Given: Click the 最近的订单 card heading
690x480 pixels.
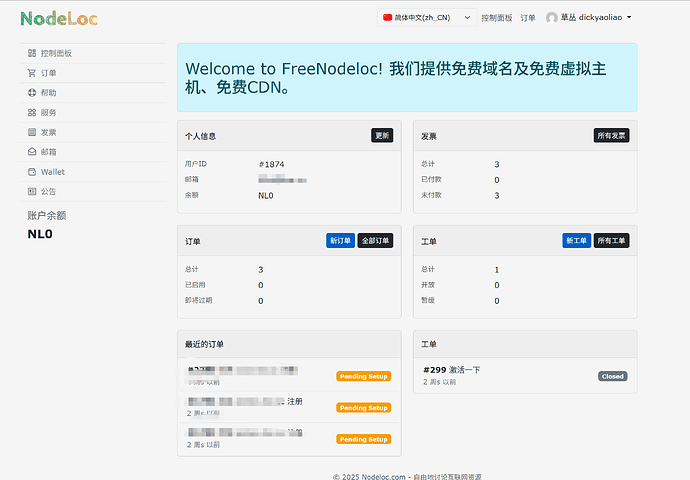Looking at the screenshot, I should pyautogui.click(x=204, y=344).
